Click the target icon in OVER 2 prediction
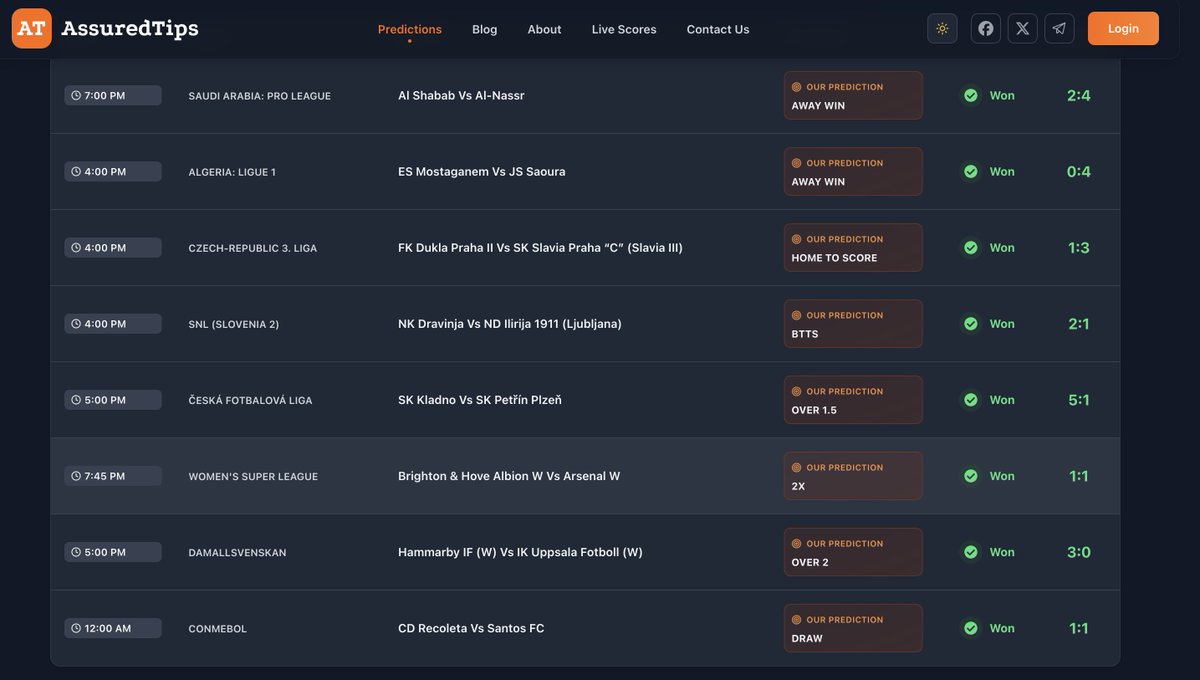The image size is (1200, 680). tap(797, 543)
